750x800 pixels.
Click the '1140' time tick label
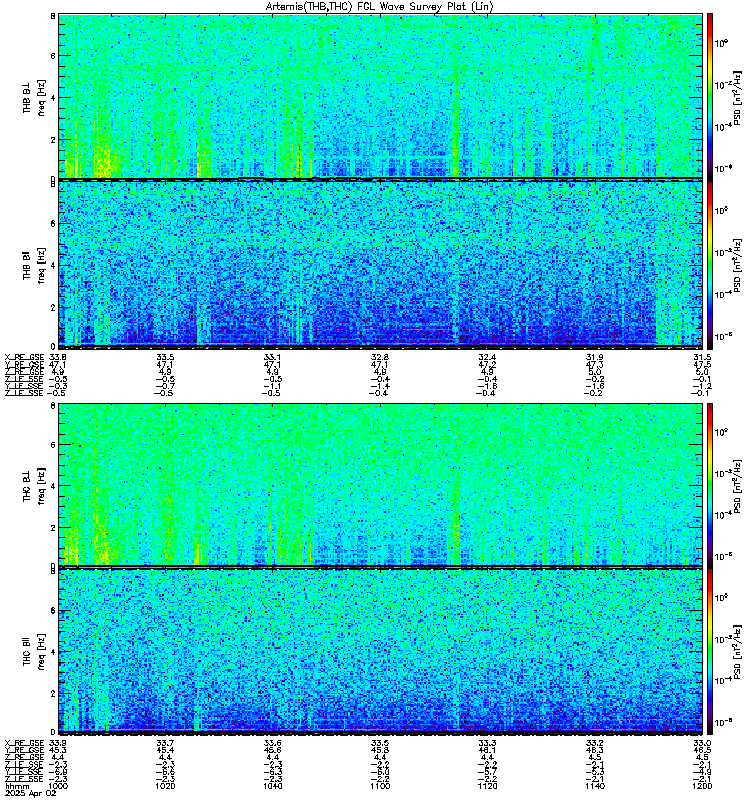[594, 786]
